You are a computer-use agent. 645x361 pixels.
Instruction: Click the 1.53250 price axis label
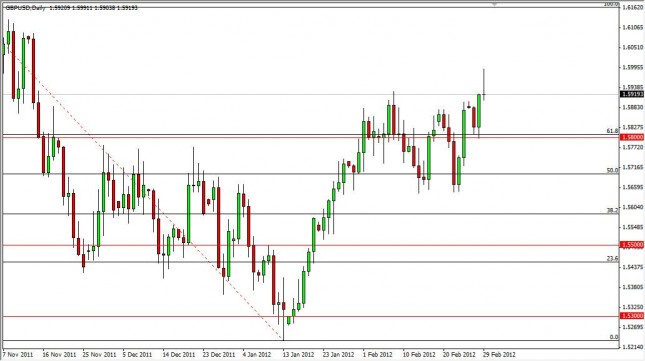click(x=633, y=307)
